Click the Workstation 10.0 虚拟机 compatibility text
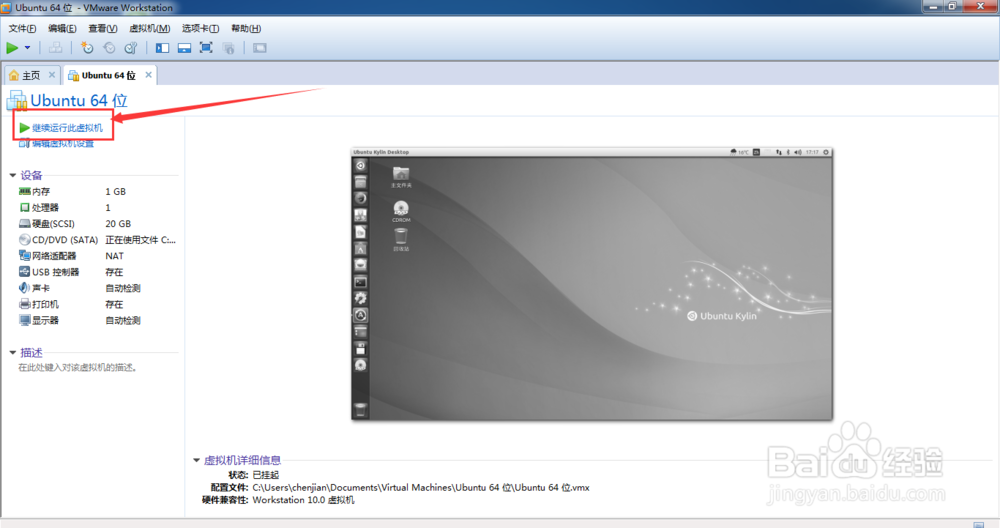The height and width of the screenshot is (528, 1000). click(304, 500)
